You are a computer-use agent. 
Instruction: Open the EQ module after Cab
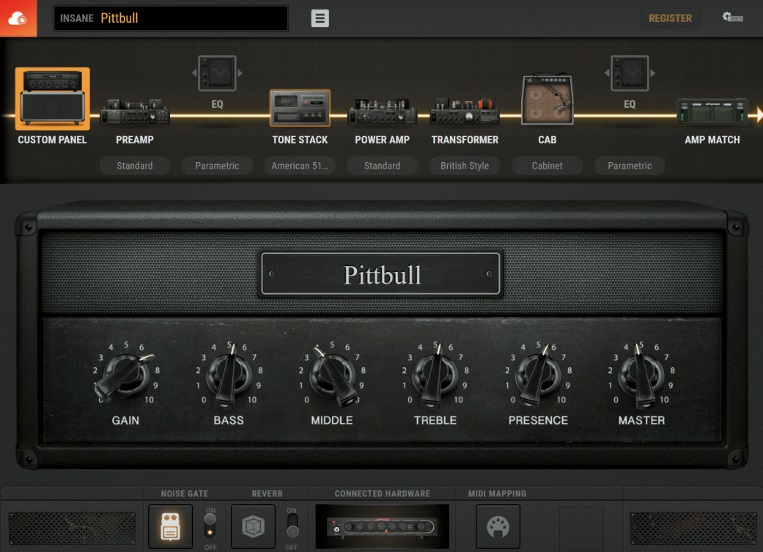click(x=630, y=74)
